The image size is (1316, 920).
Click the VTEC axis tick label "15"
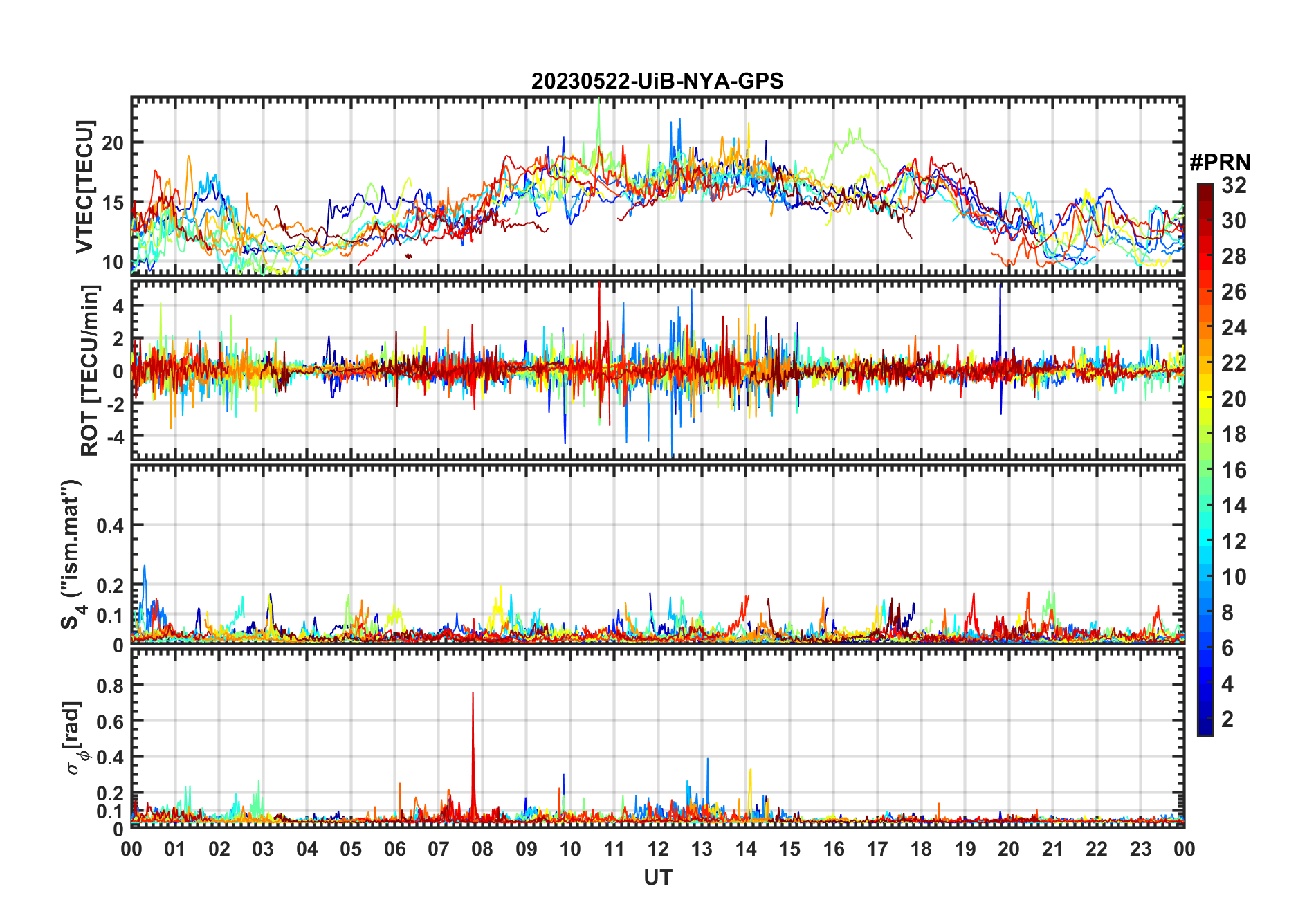113,203
